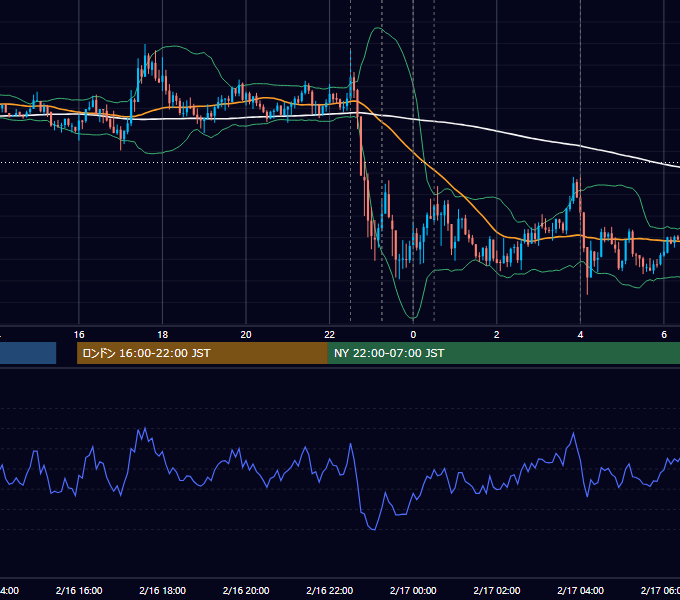Click the 16 hour label on price chart axis
Image resolution: width=680 pixels, height=600 pixels.
(79, 335)
